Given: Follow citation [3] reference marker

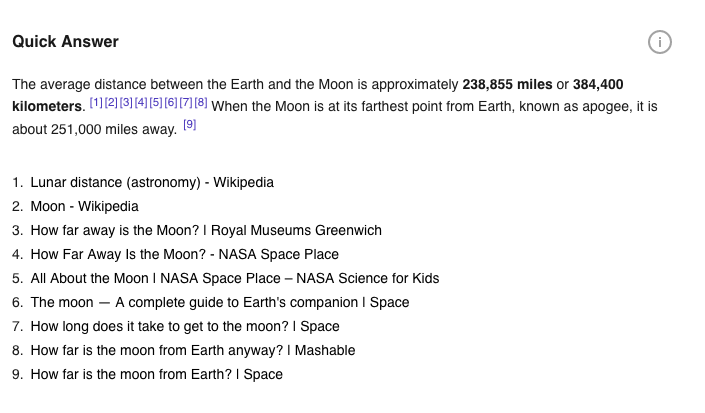Looking at the screenshot, I should [x=126, y=103].
